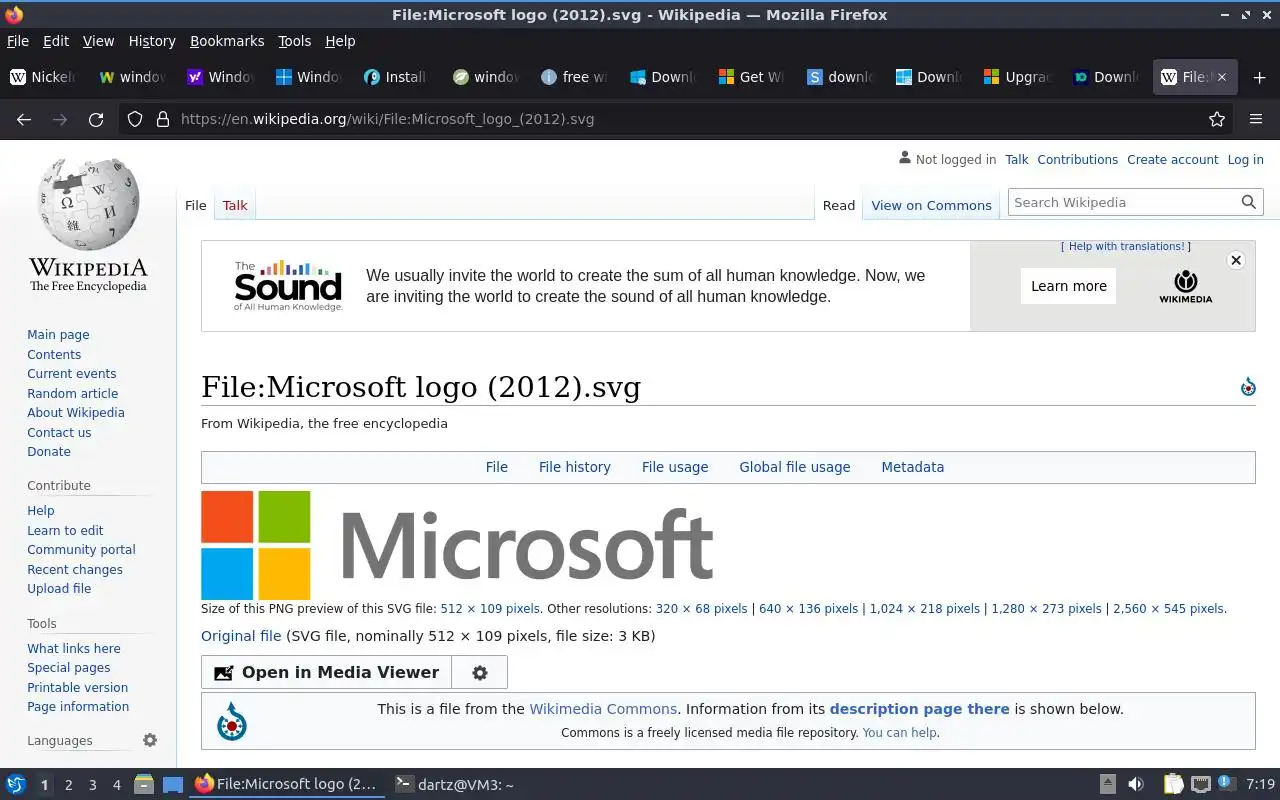
Task: Open the file manager taskbar icon
Action: (x=143, y=784)
